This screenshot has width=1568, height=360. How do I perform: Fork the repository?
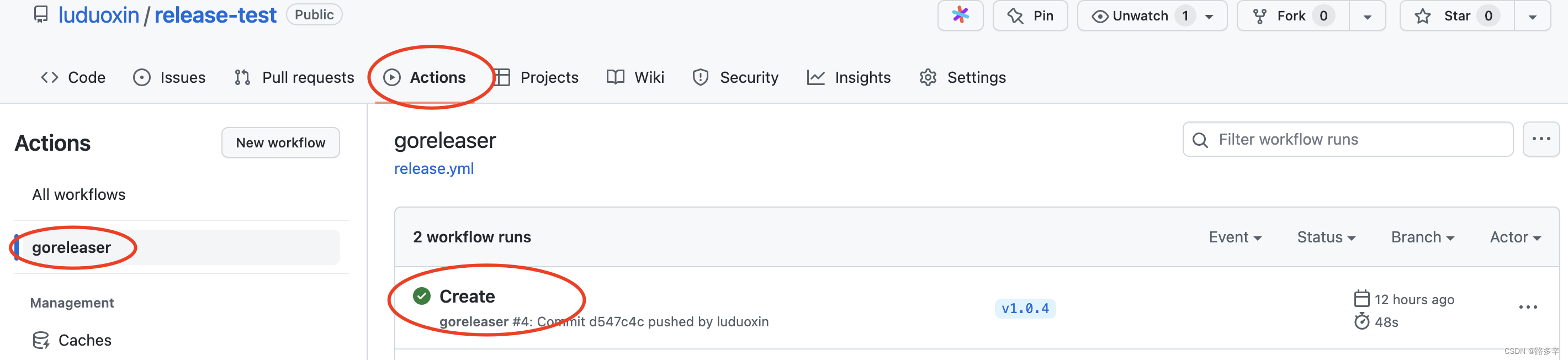click(x=1290, y=15)
